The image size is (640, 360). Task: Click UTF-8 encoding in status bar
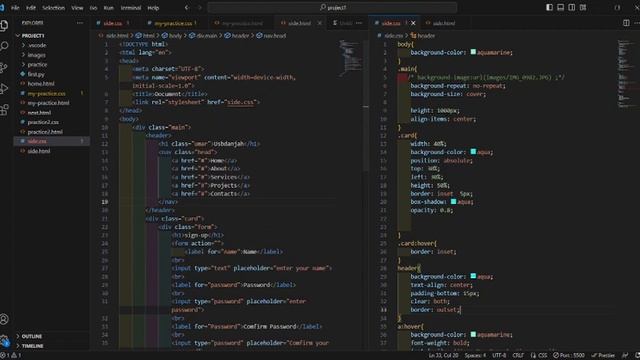click(x=499, y=356)
